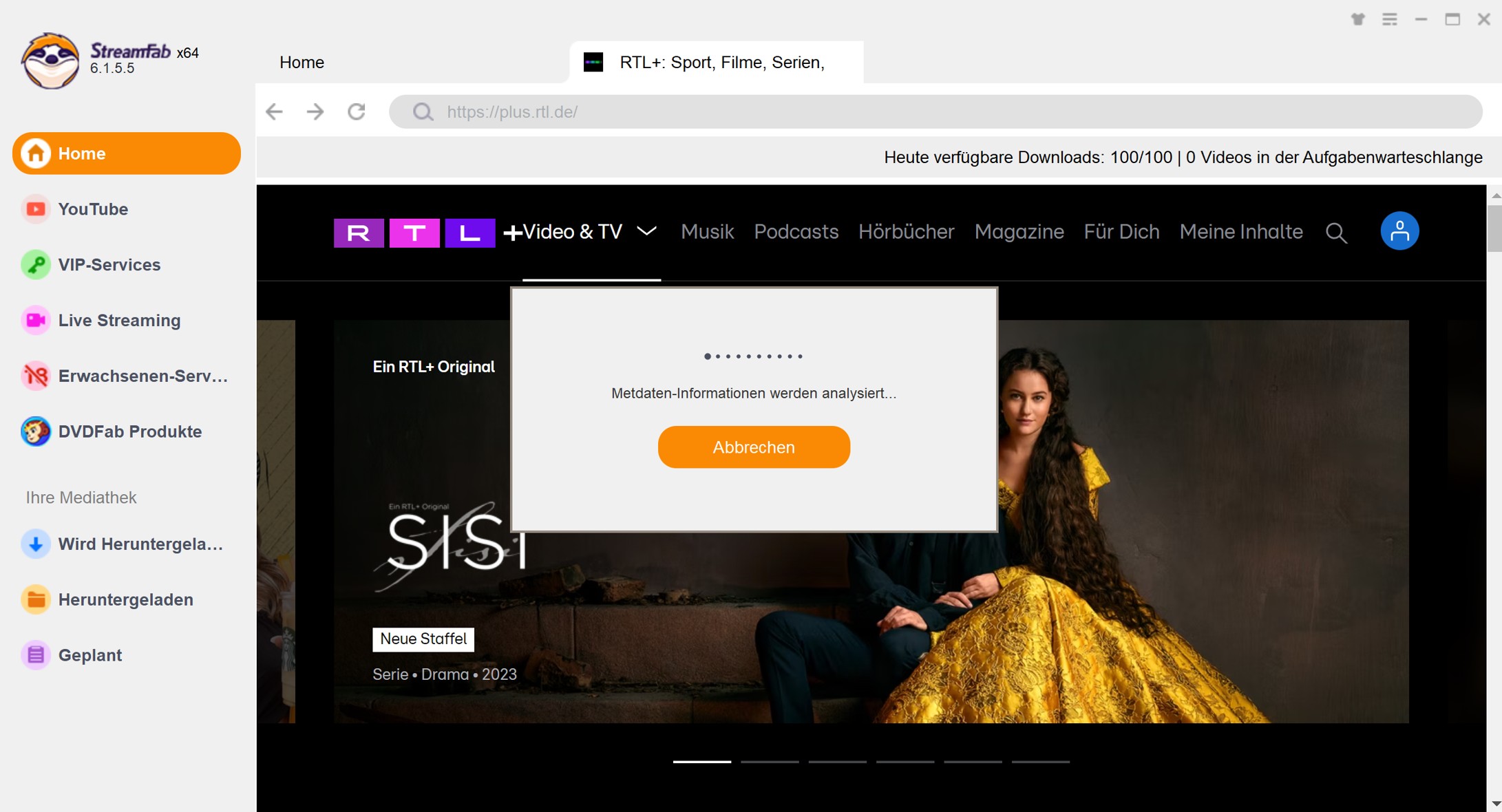Open DVDFab Produkte entry

click(x=127, y=432)
